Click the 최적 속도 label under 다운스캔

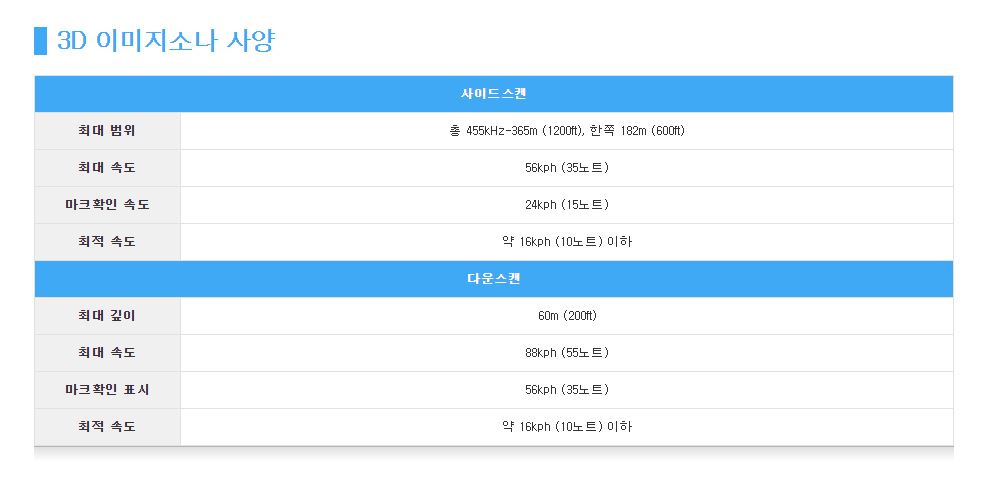[107, 427]
